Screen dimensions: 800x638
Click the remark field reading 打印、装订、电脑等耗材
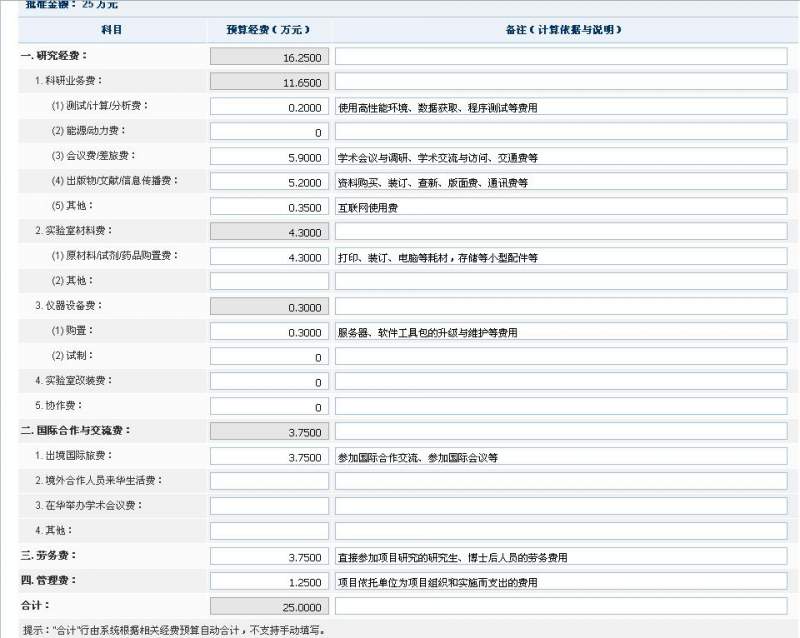click(x=561, y=257)
